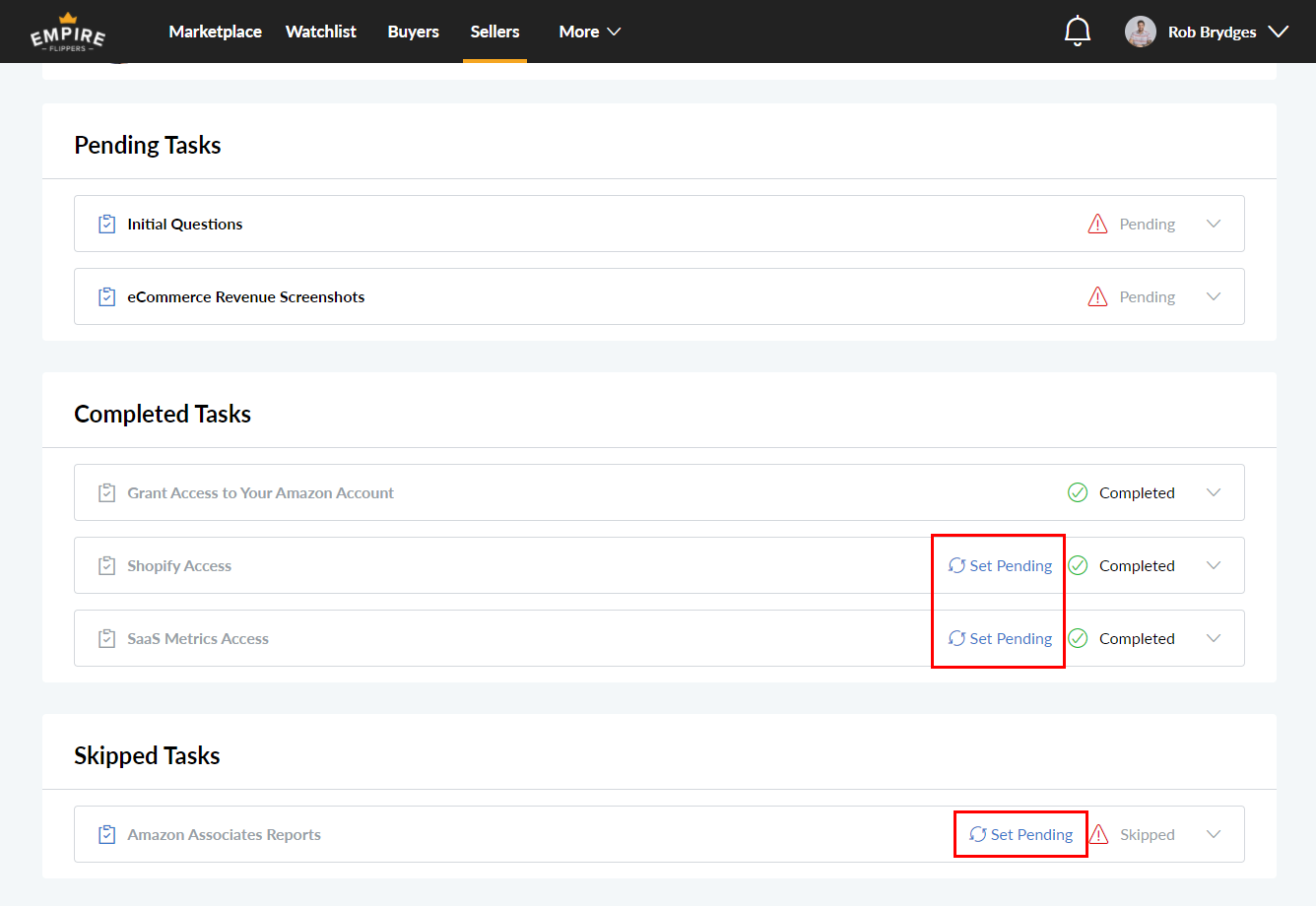
Task: Click the eCommerce Revenue Screenshots clipboard icon
Action: click(x=107, y=296)
